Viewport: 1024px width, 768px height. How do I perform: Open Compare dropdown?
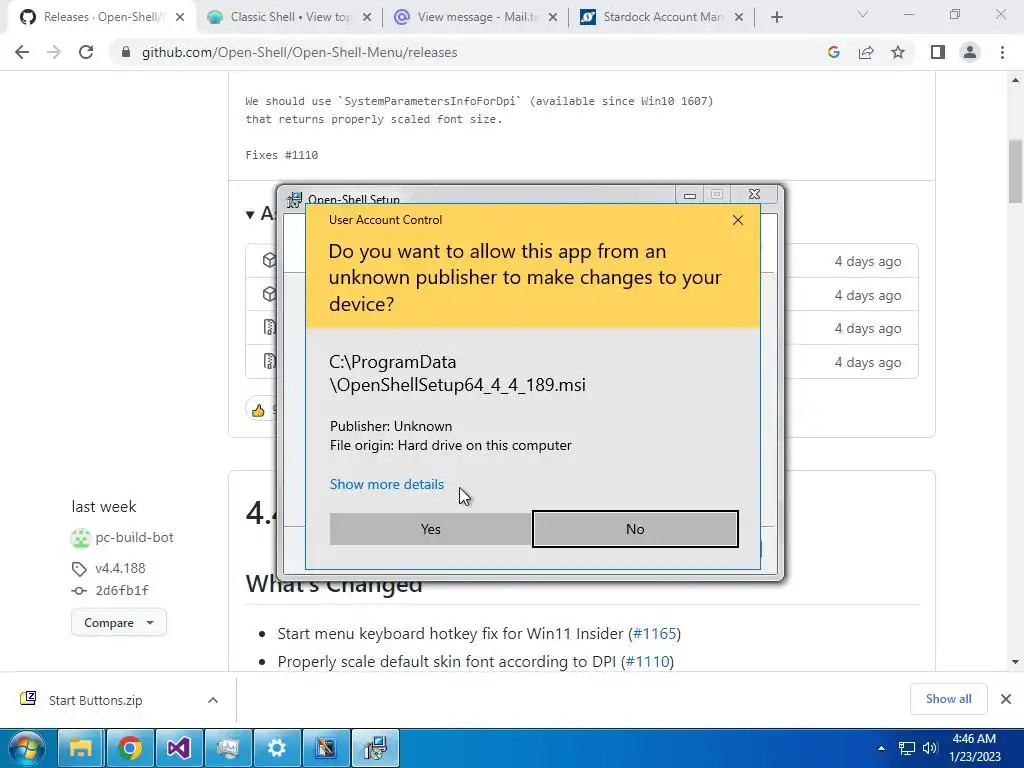click(119, 622)
